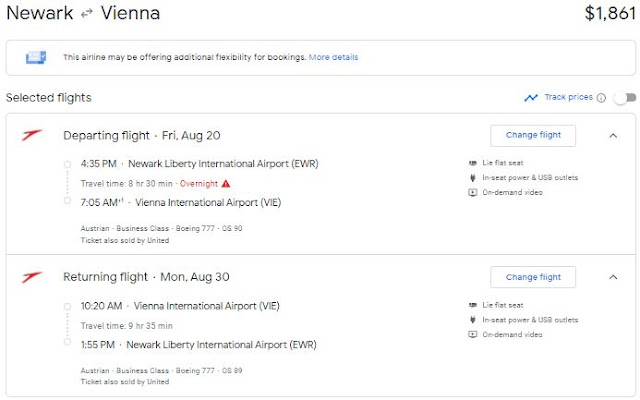Viewport: 640px width, 400px height.
Task: Toggle the Track prices switch
Action: pos(624,98)
